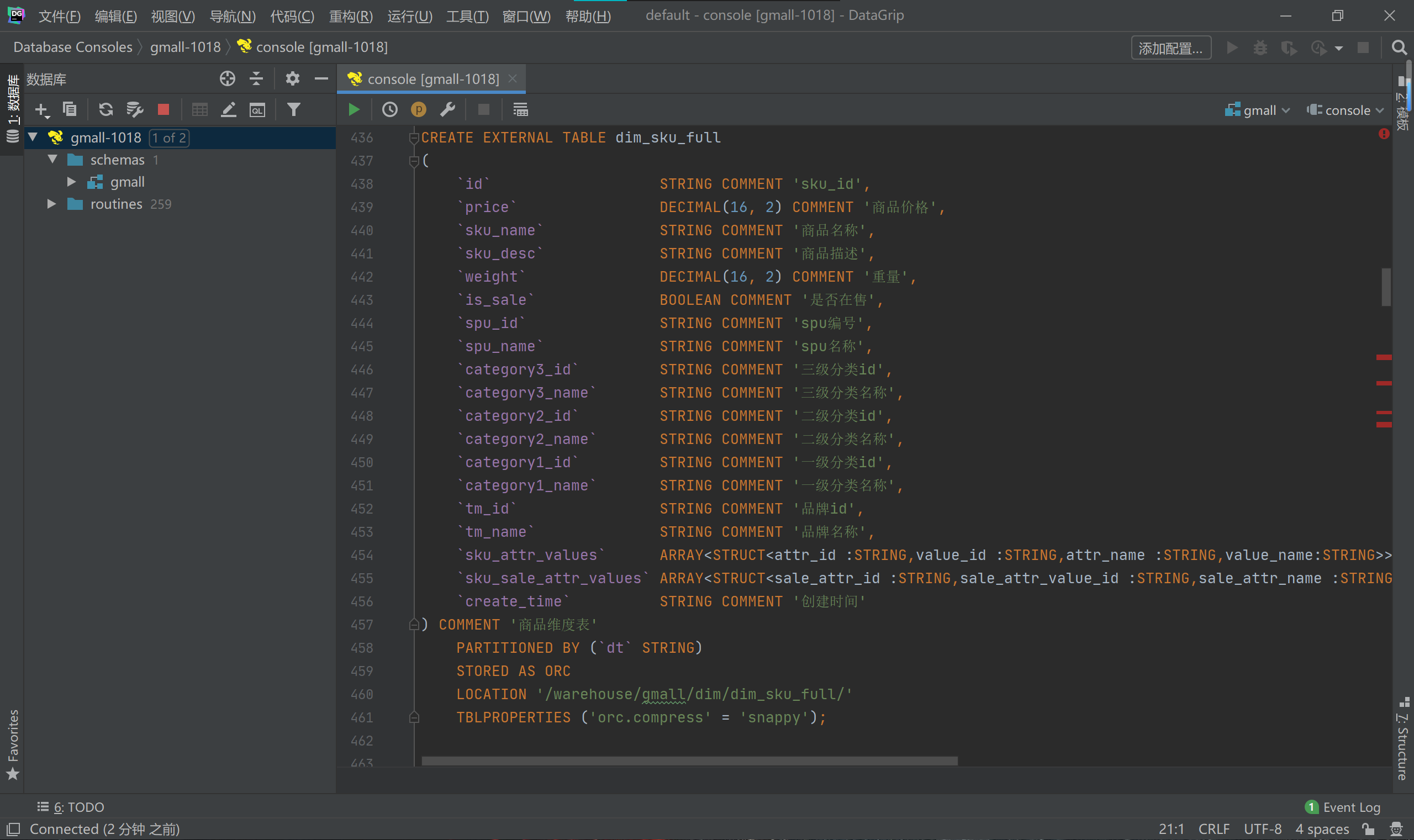Open query history via the clock icon
This screenshot has width=1414, height=840.
[x=389, y=109]
